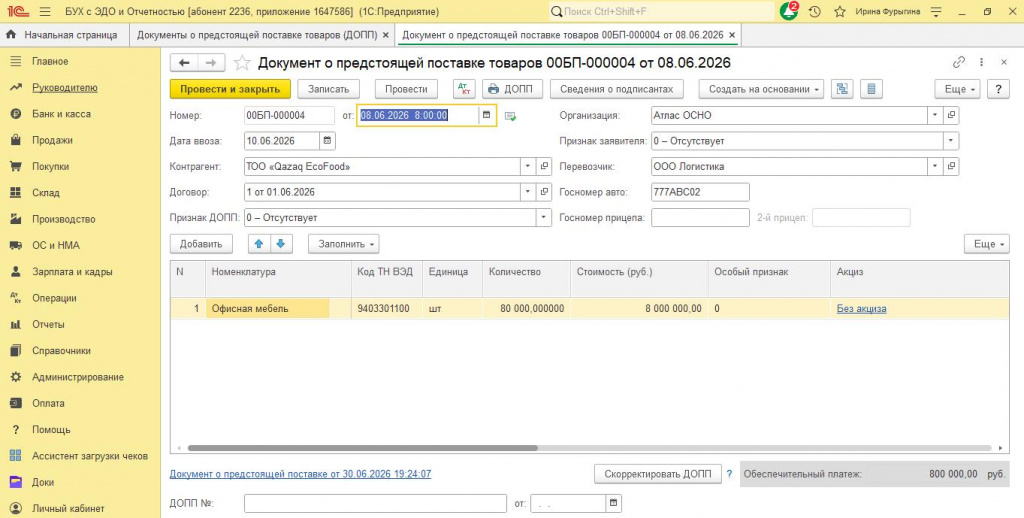Print the ДОПП form
Screen dimensions: 1024x518
512,89
